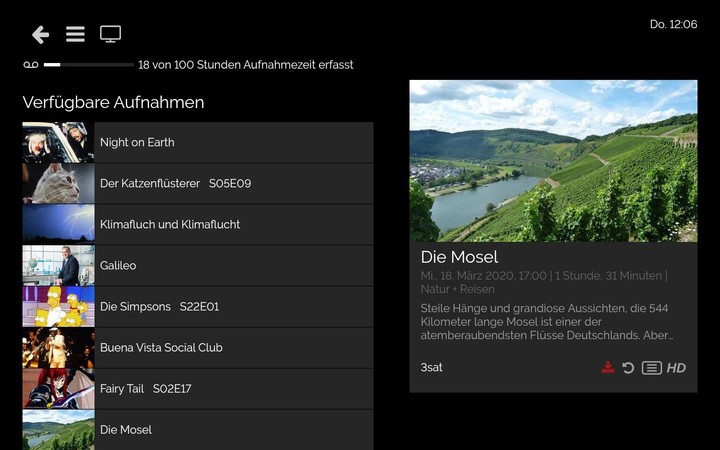Click the large Mosel river preview image
Viewport: 720px width, 450px height.
(x=553, y=161)
